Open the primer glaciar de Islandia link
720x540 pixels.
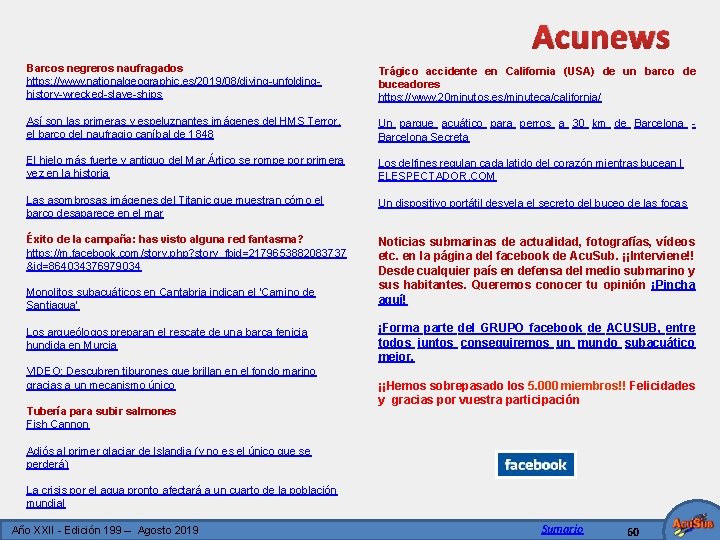169,457
